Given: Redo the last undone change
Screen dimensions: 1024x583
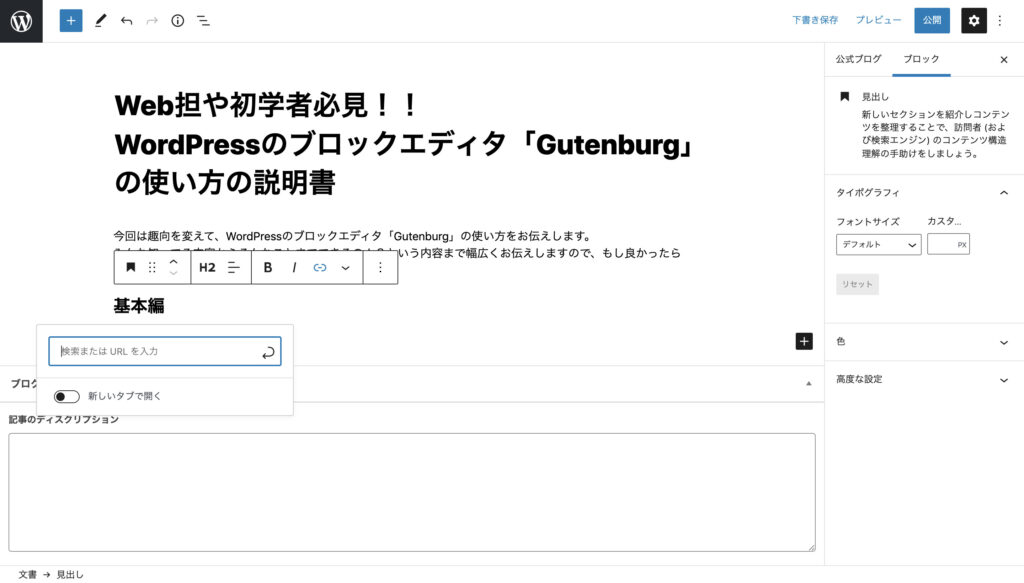Looking at the screenshot, I should [152, 21].
